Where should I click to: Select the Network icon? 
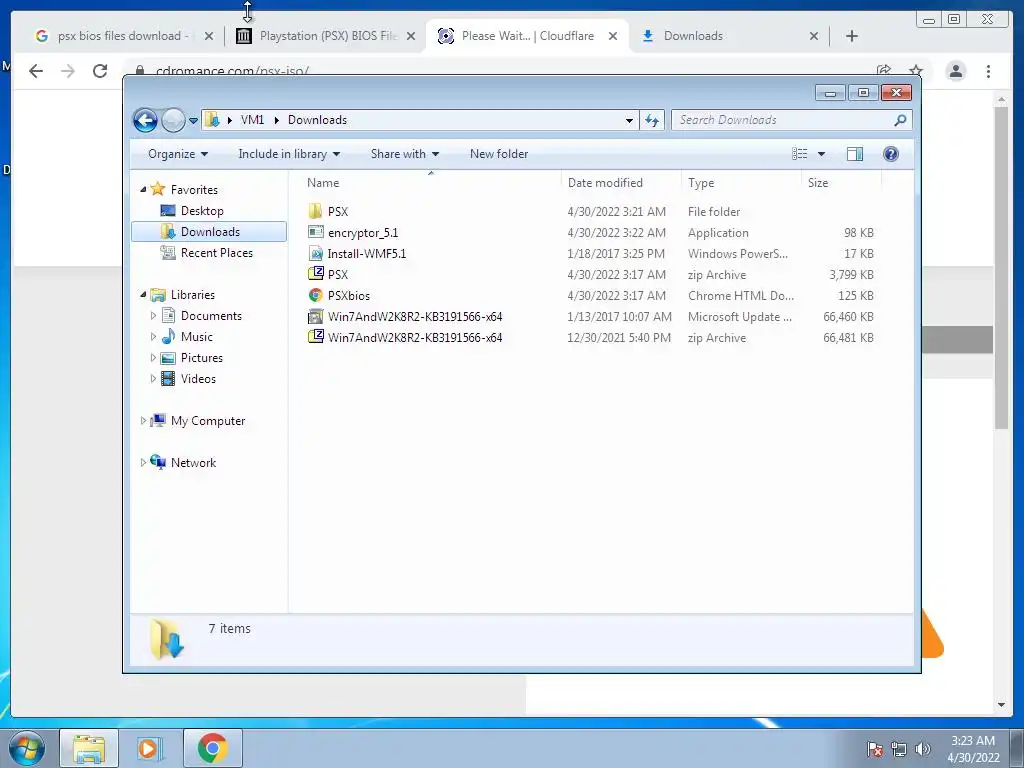157,462
